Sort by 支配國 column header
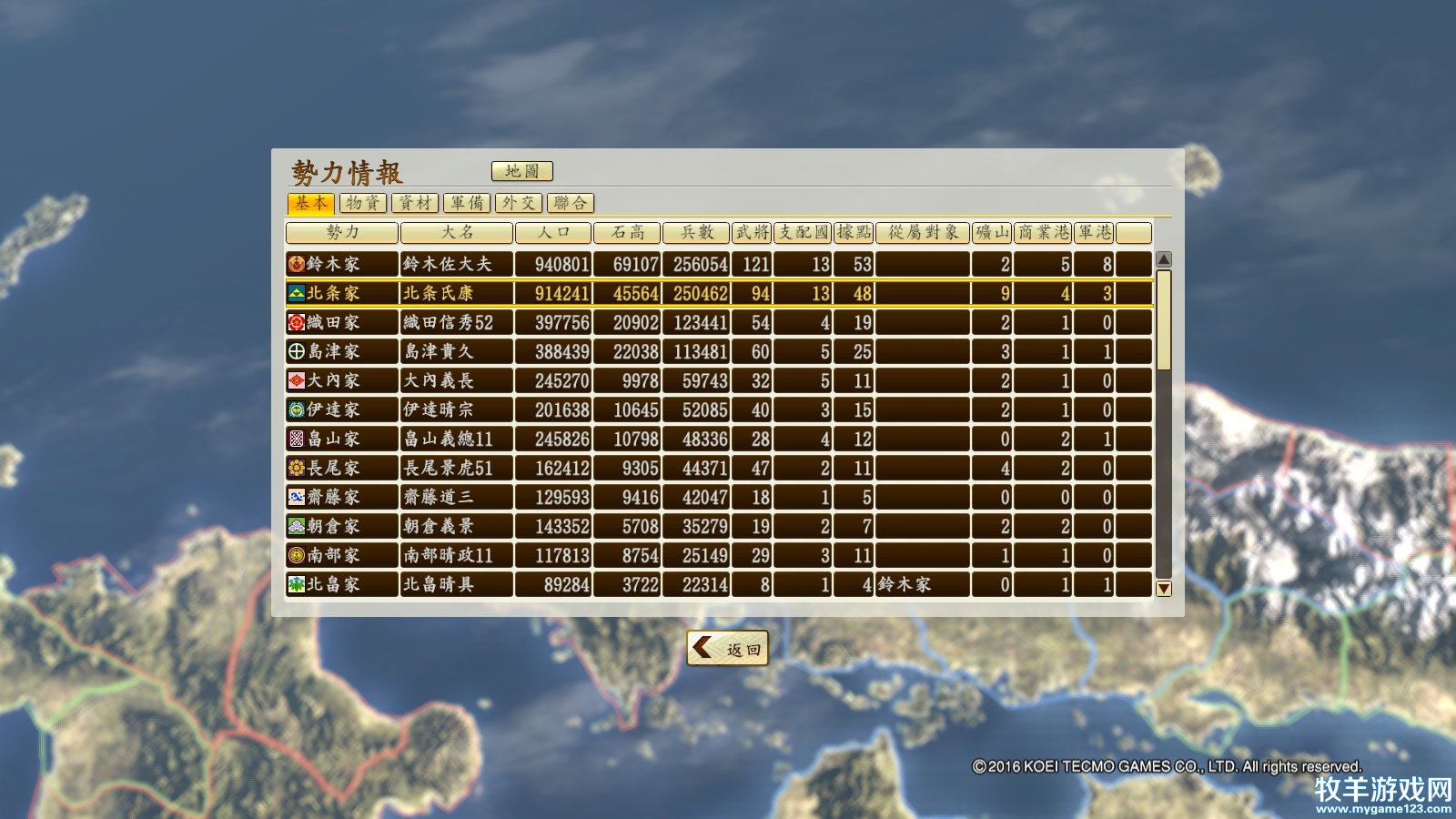This screenshot has width=1456, height=819. (x=803, y=233)
